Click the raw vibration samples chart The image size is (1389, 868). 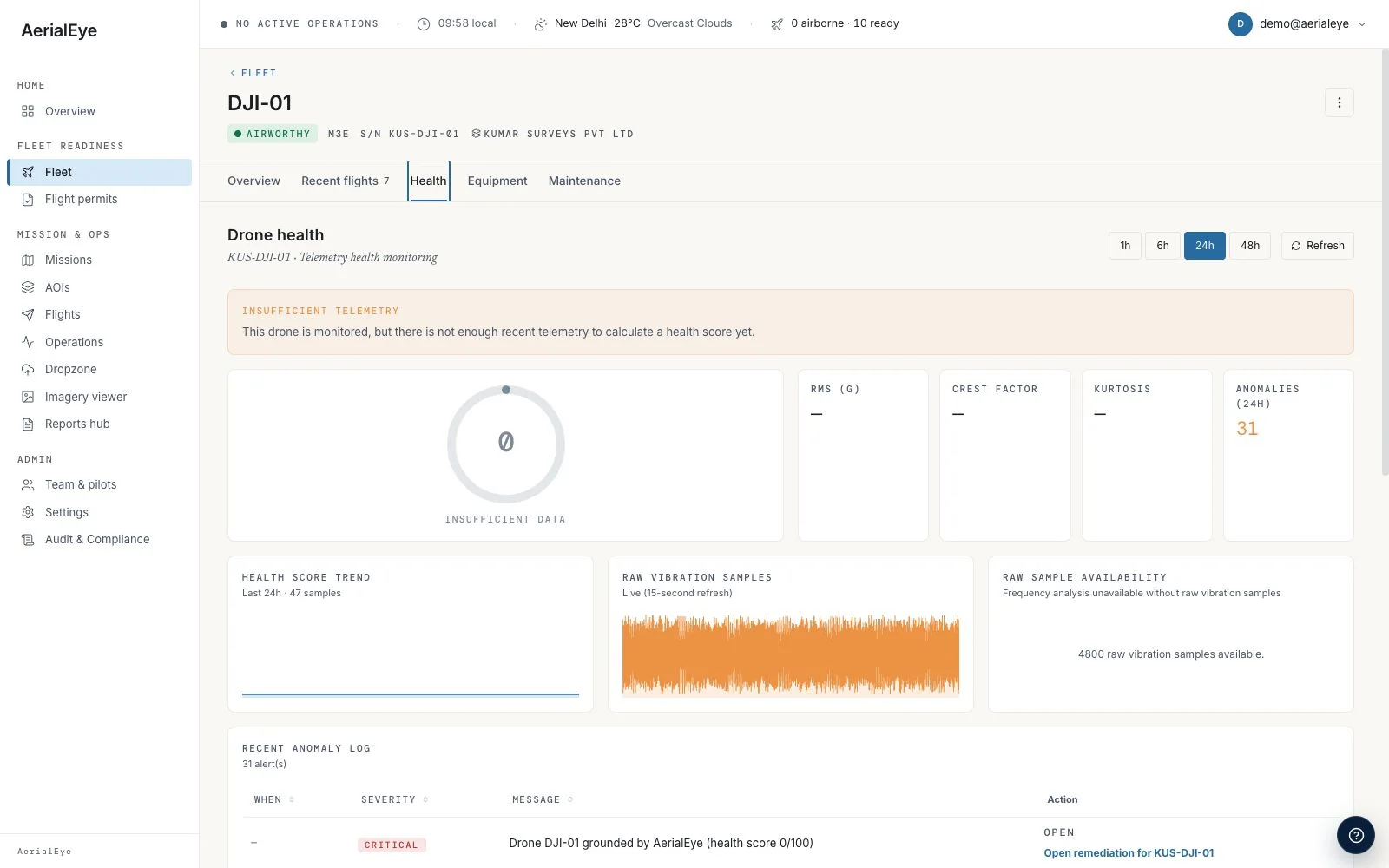point(791,655)
